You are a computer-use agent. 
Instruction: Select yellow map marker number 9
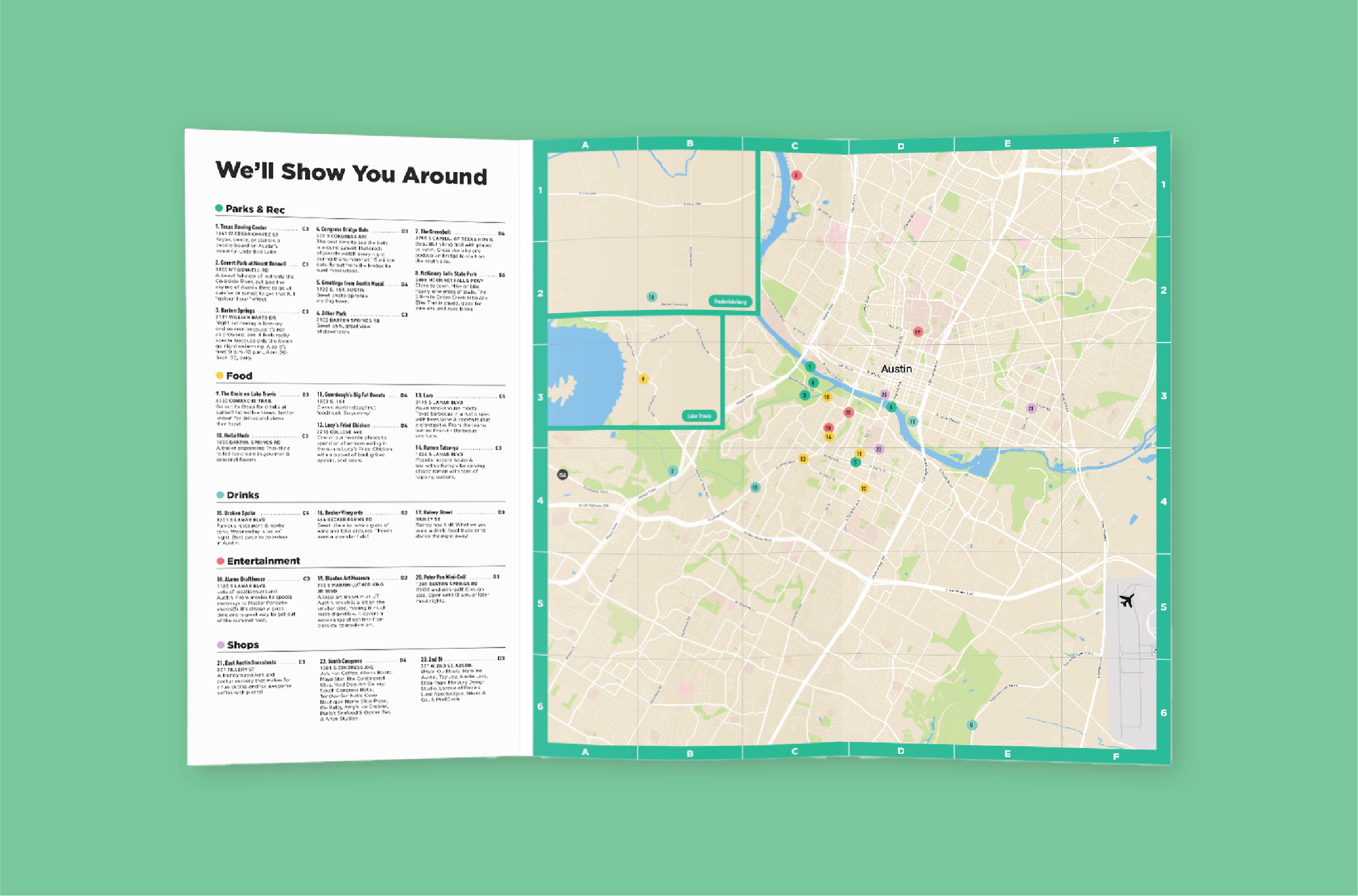(643, 379)
